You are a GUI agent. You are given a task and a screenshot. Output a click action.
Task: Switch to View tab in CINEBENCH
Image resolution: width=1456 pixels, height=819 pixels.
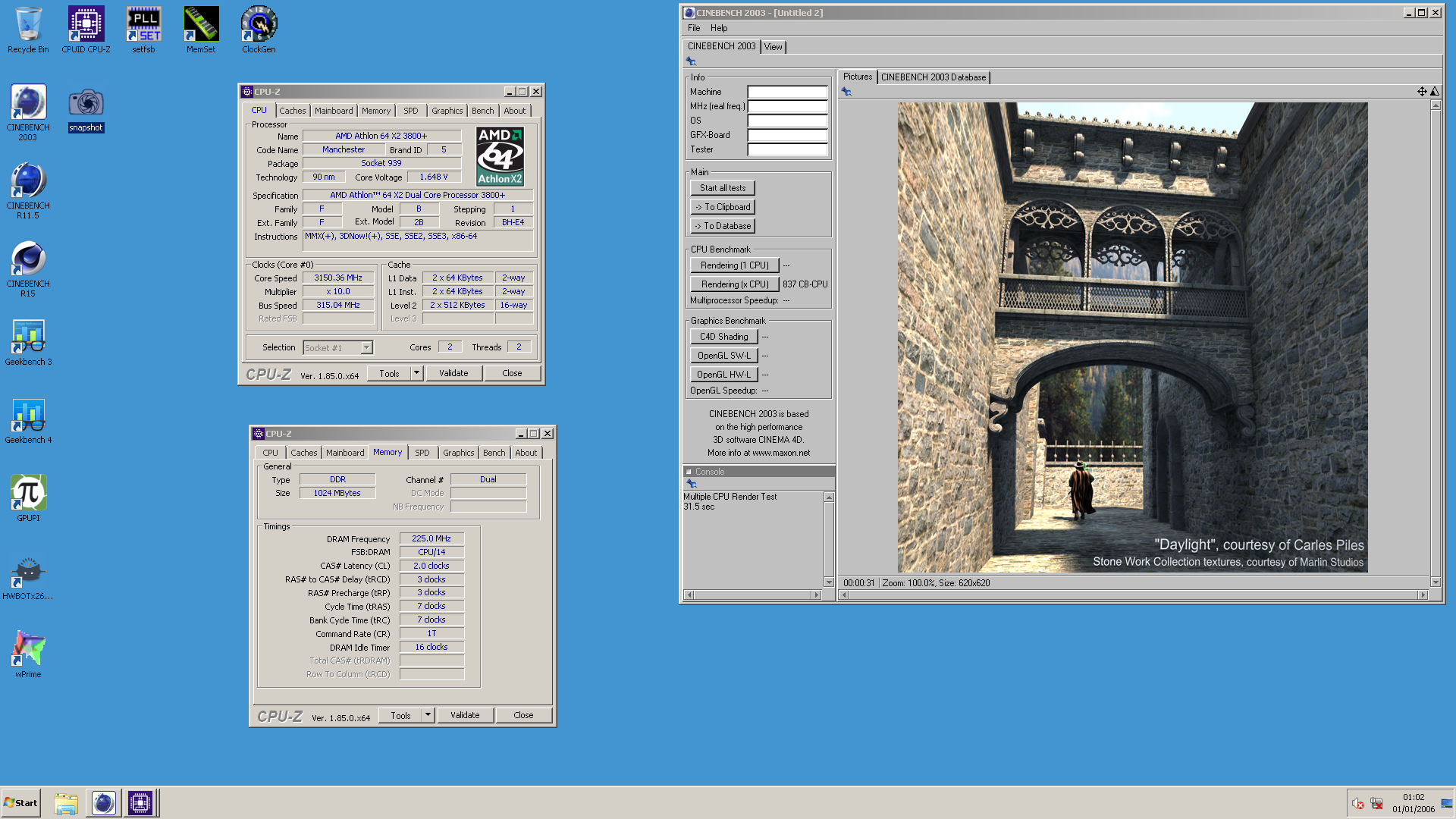point(773,47)
